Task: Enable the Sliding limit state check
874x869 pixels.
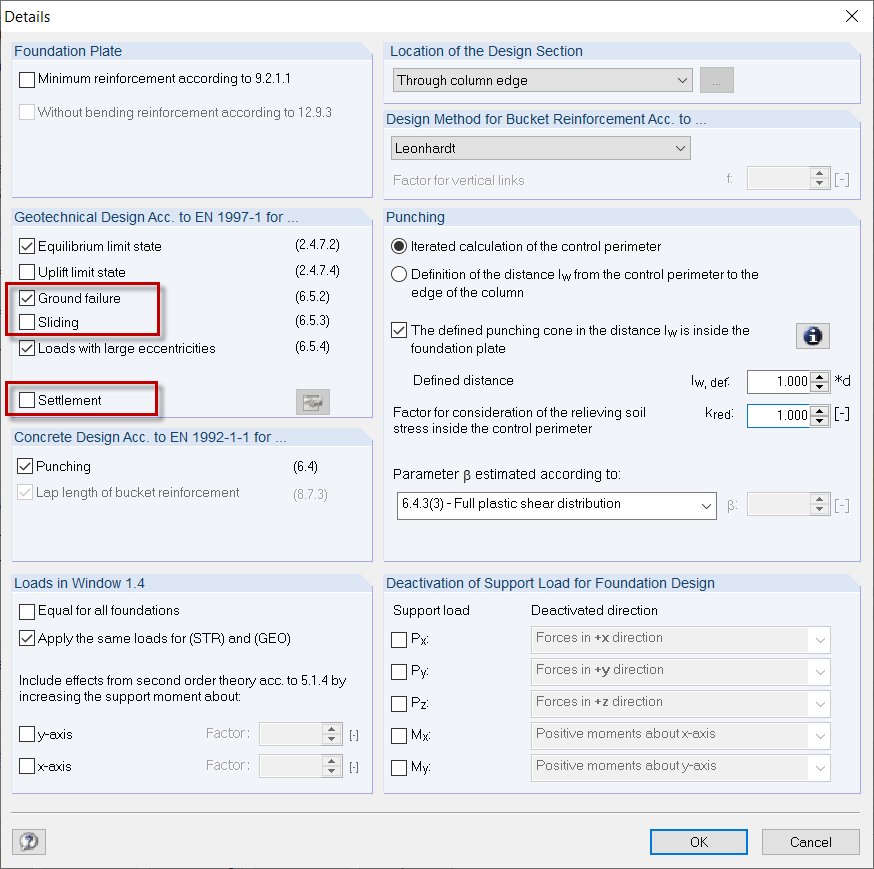Action: pos(25,323)
